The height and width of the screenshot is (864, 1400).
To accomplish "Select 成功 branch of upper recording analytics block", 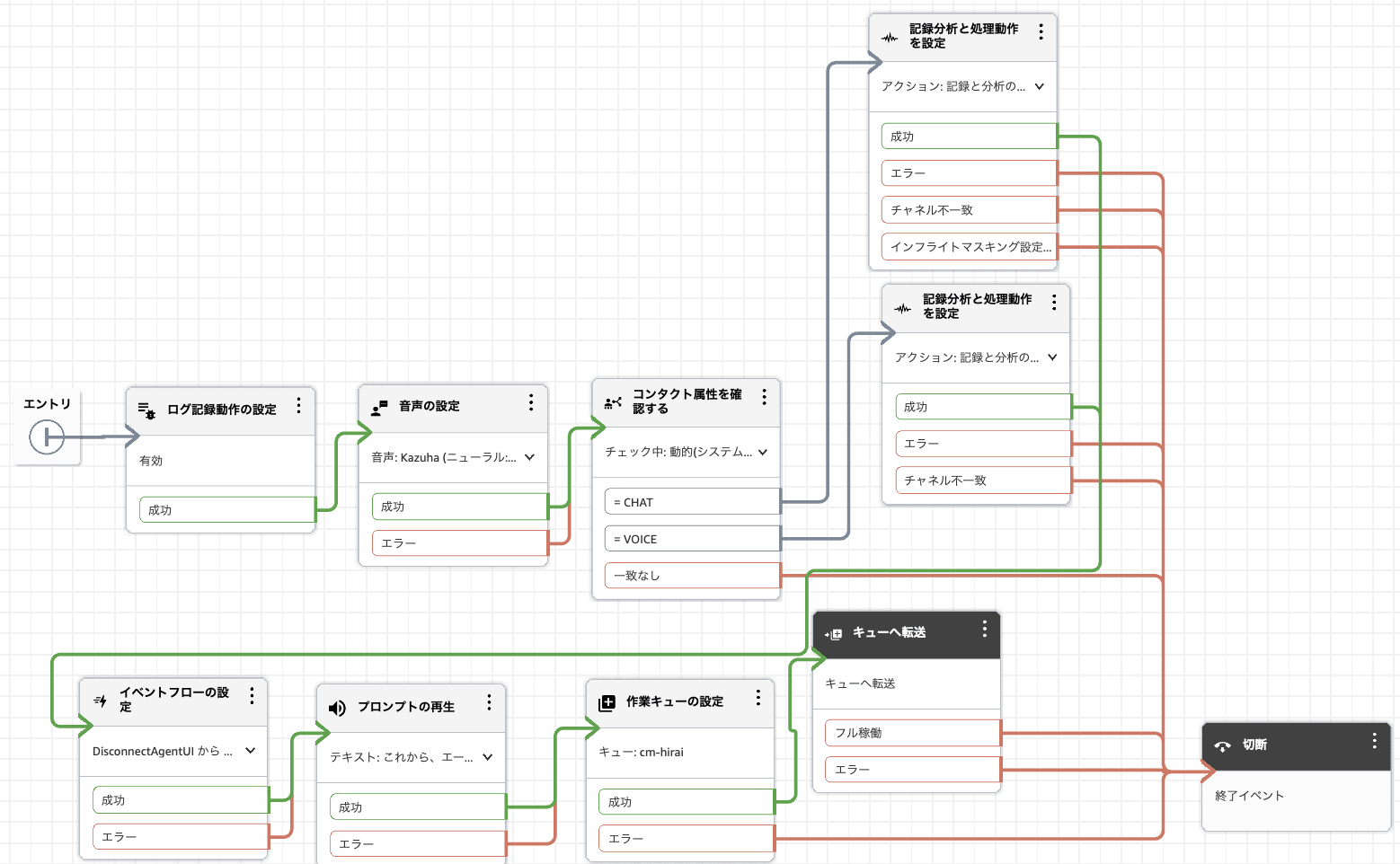I will pyautogui.click(x=970, y=137).
